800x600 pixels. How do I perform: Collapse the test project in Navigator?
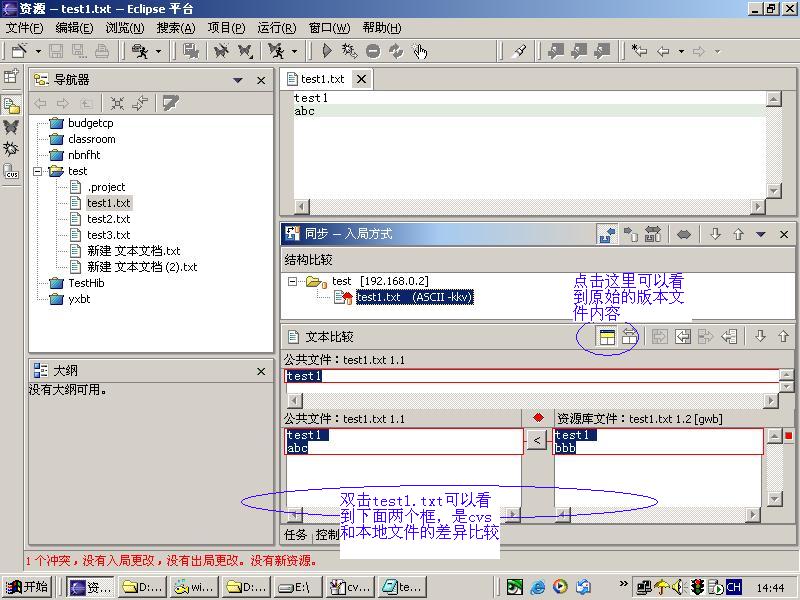[x=37, y=171]
